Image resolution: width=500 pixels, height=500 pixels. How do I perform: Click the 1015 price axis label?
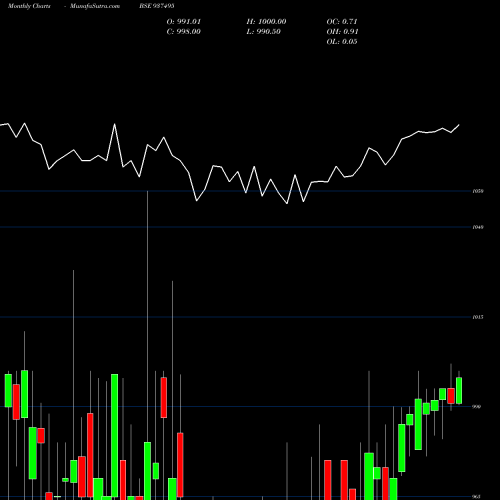coord(478,317)
